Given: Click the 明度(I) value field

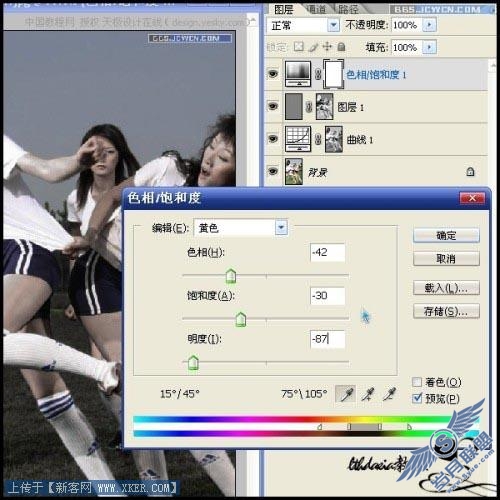Looking at the screenshot, I should tap(327, 339).
